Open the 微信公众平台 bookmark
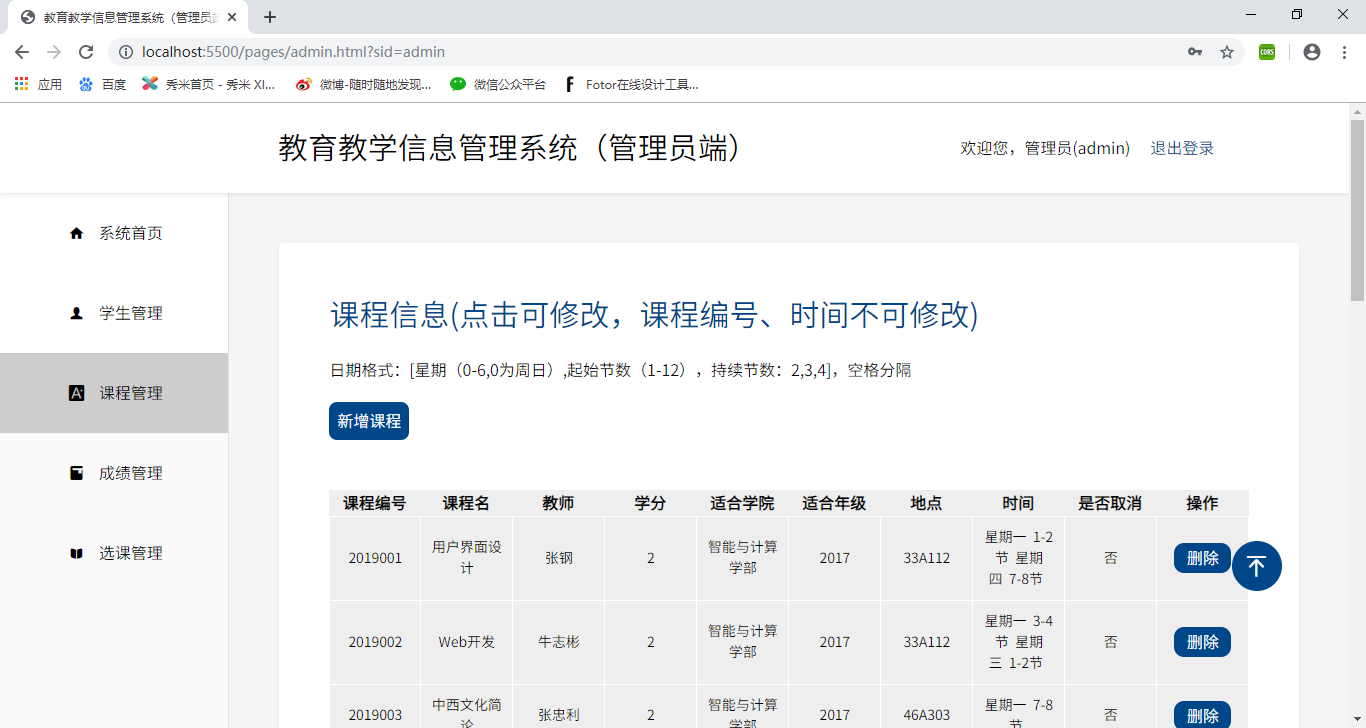The width and height of the screenshot is (1366, 728). click(x=498, y=85)
